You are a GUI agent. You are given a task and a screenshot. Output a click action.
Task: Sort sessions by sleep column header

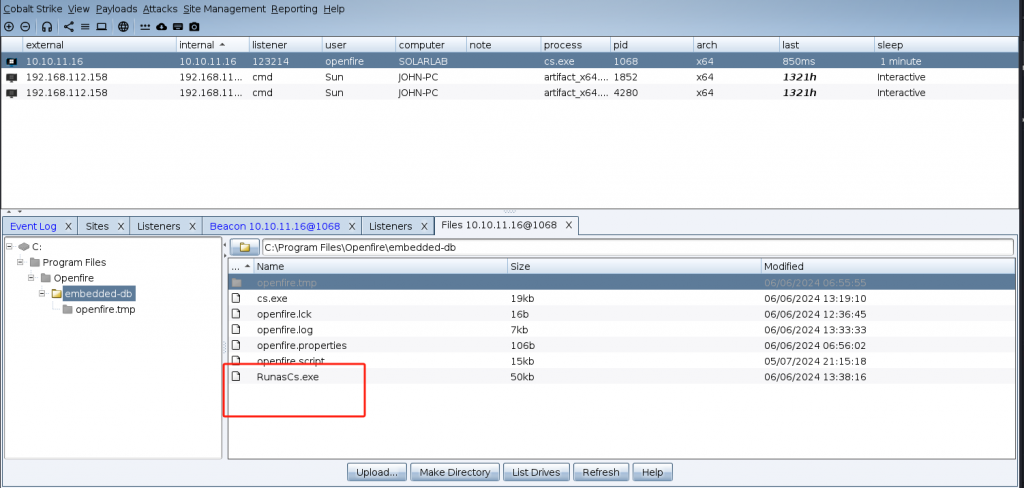(x=946, y=45)
